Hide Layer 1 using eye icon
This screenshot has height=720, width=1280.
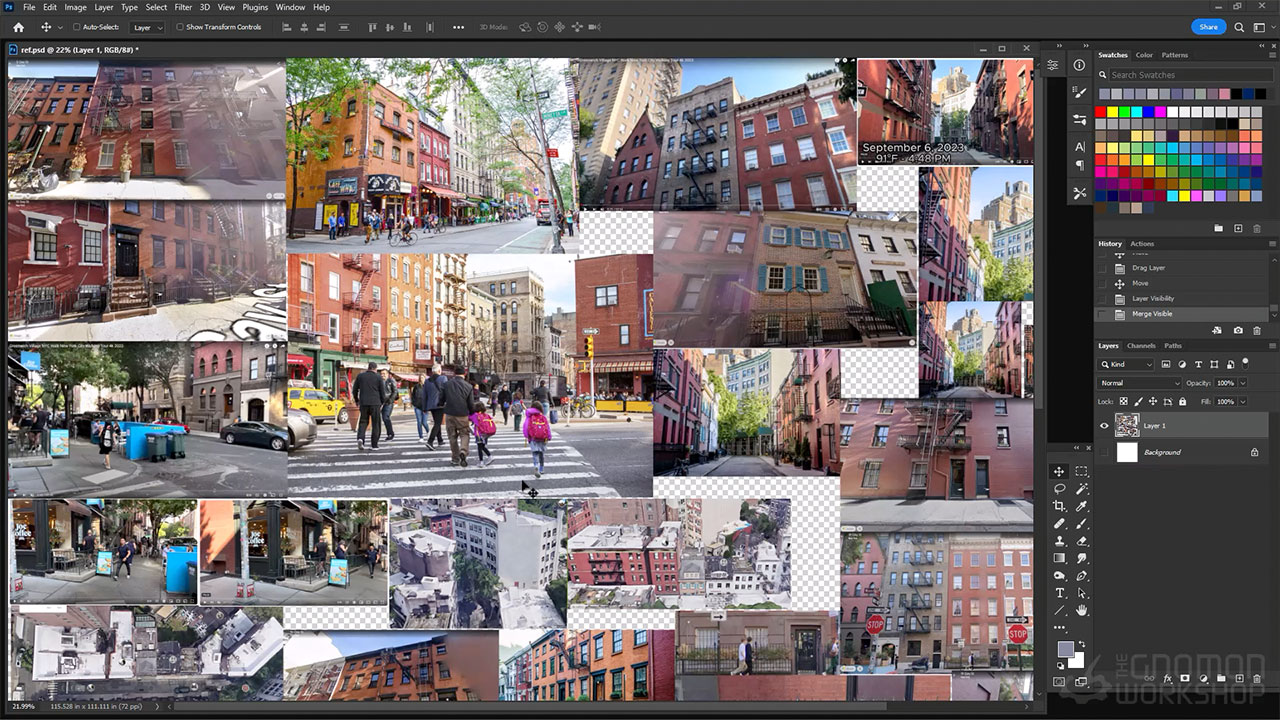tap(1104, 426)
